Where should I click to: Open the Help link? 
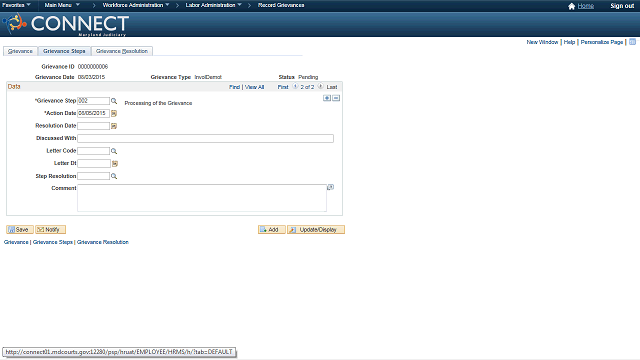(569, 42)
